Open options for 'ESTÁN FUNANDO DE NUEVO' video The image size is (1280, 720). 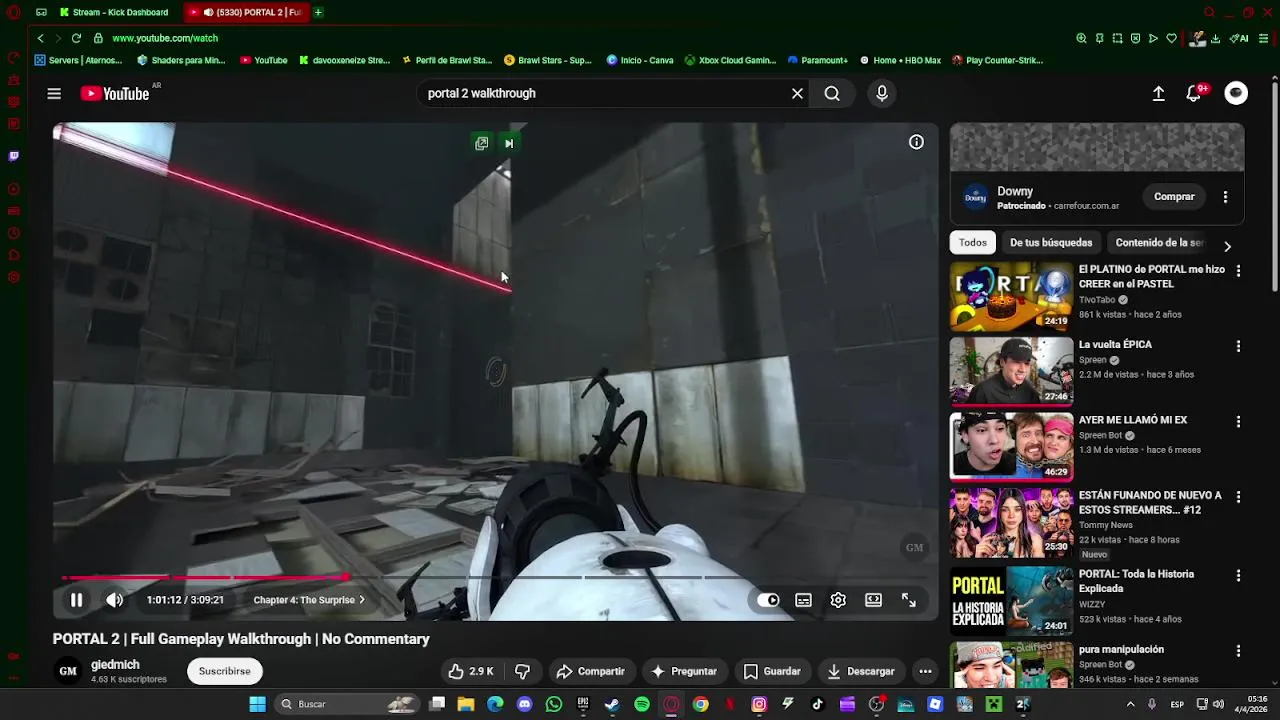coord(1238,497)
